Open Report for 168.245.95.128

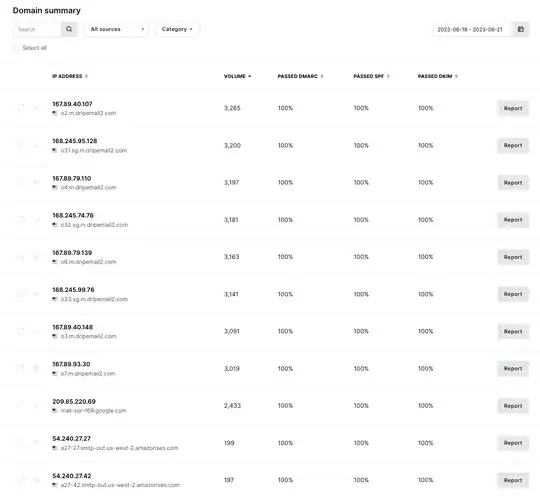(x=513, y=145)
